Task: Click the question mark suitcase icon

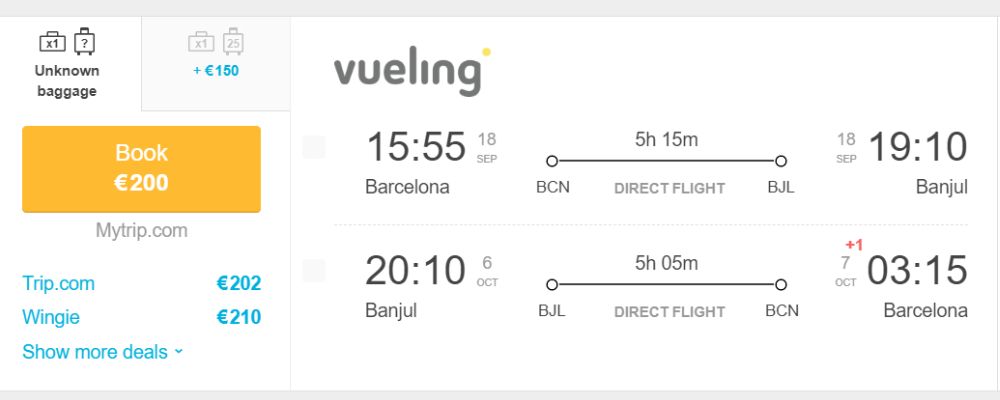Action: coord(84,41)
